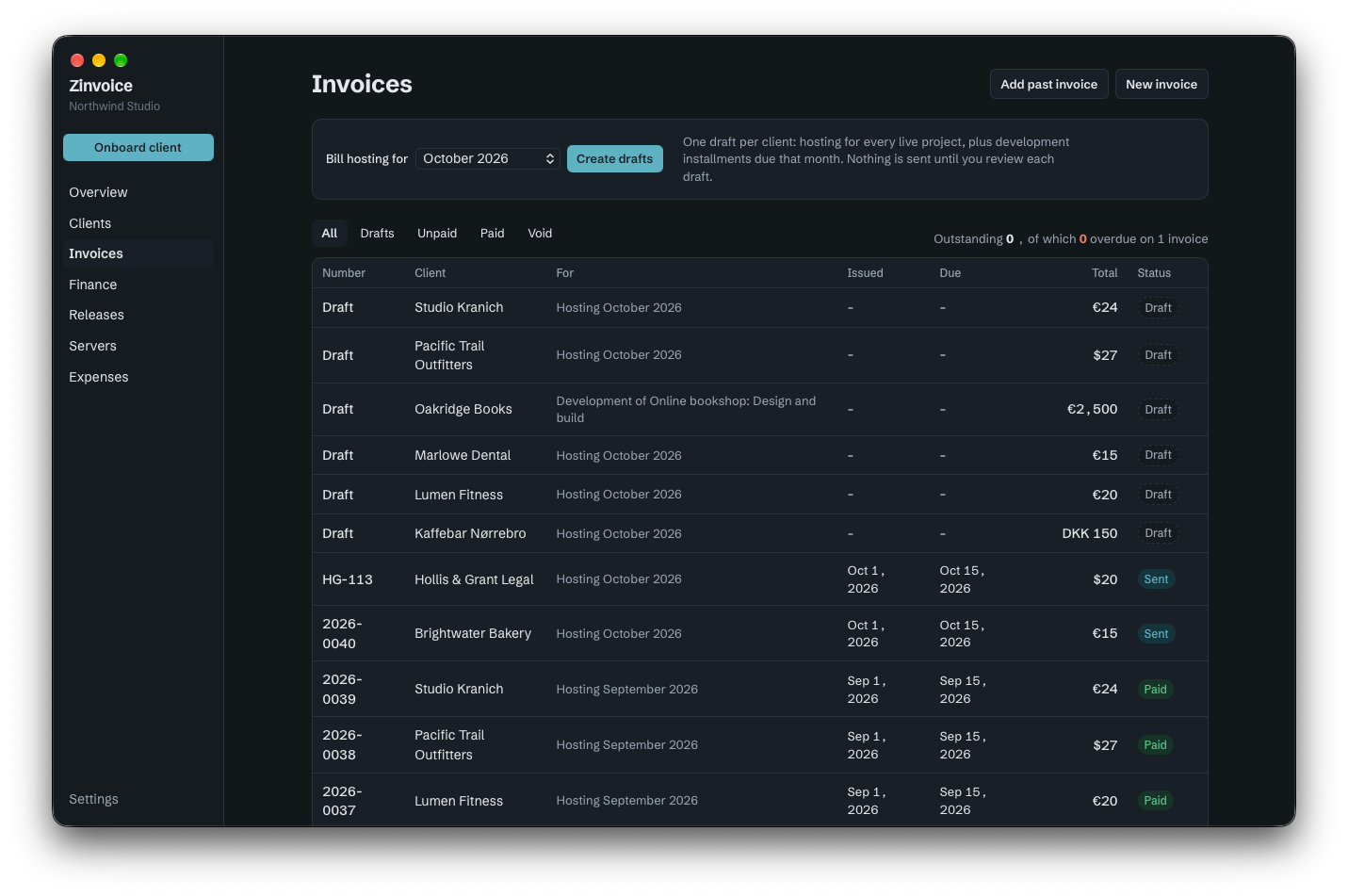Click the DKK 150 total amount
1348x896 pixels.
coord(1090,533)
